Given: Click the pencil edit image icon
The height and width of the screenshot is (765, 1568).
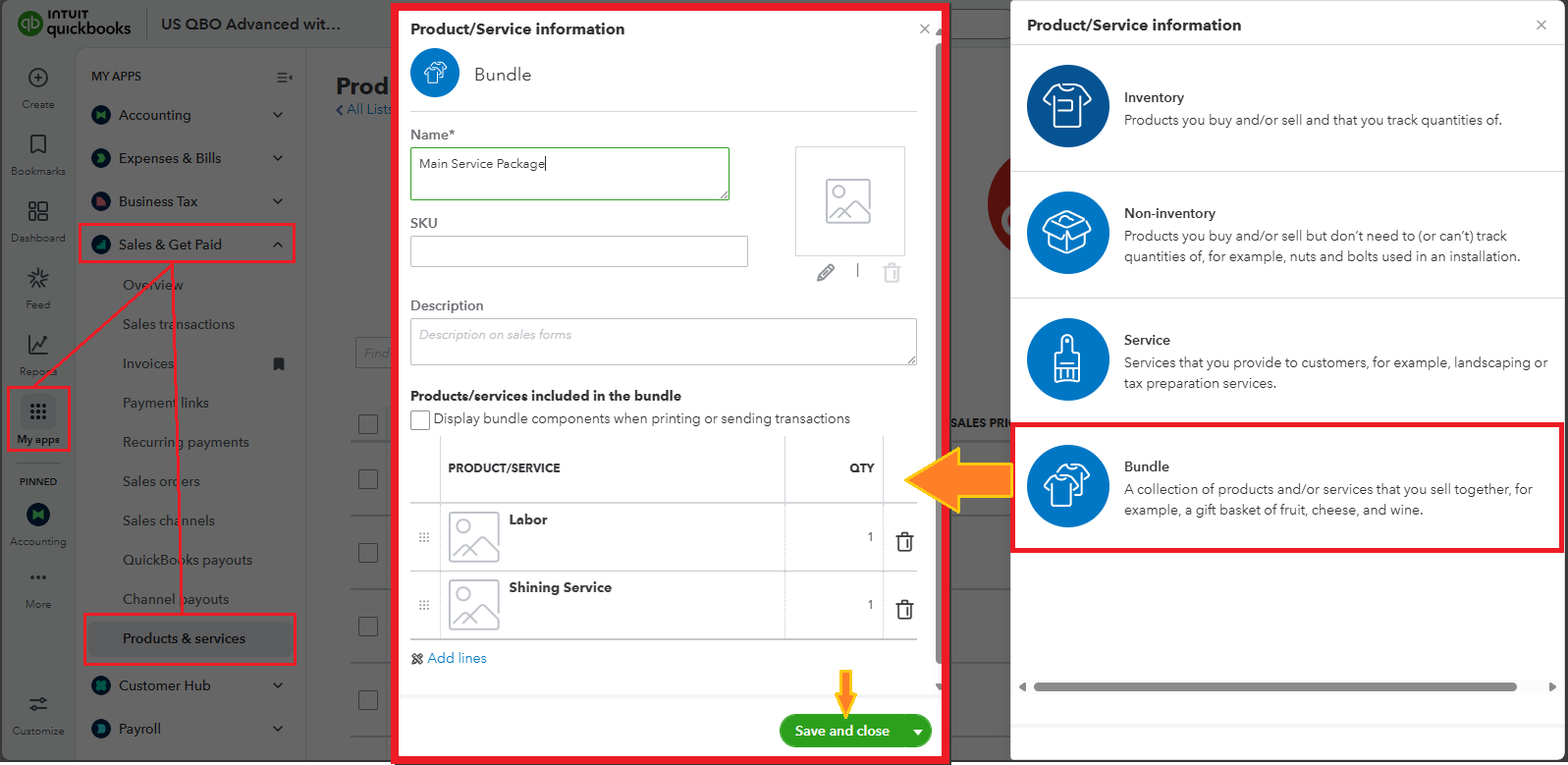Looking at the screenshot, I should click(x=826, y=273).
